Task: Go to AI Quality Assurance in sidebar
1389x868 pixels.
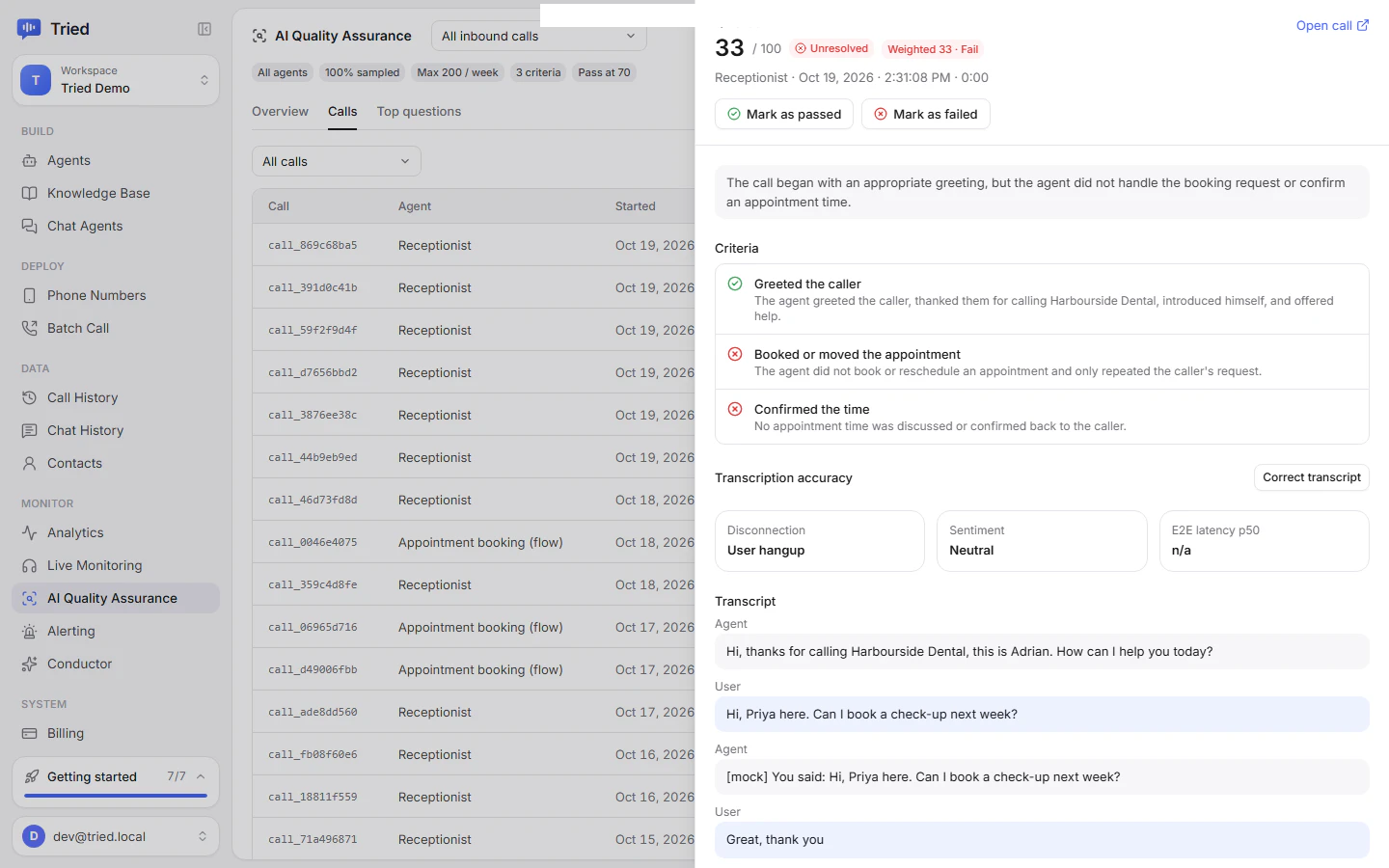Action: click(116, 599)
